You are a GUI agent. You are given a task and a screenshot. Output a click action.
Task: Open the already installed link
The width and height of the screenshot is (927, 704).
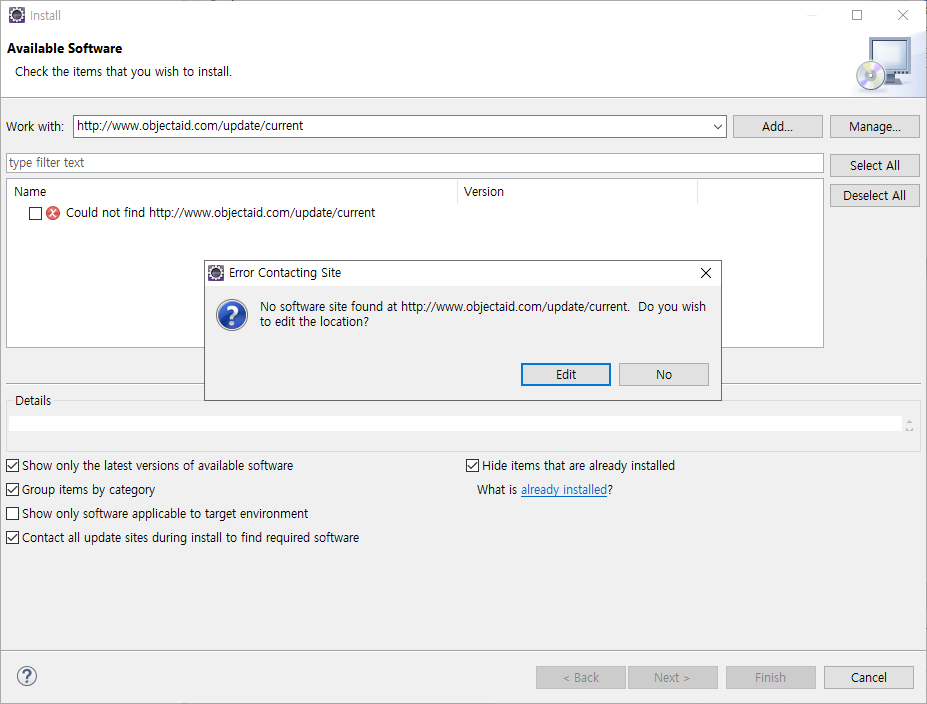coord(564,490)
